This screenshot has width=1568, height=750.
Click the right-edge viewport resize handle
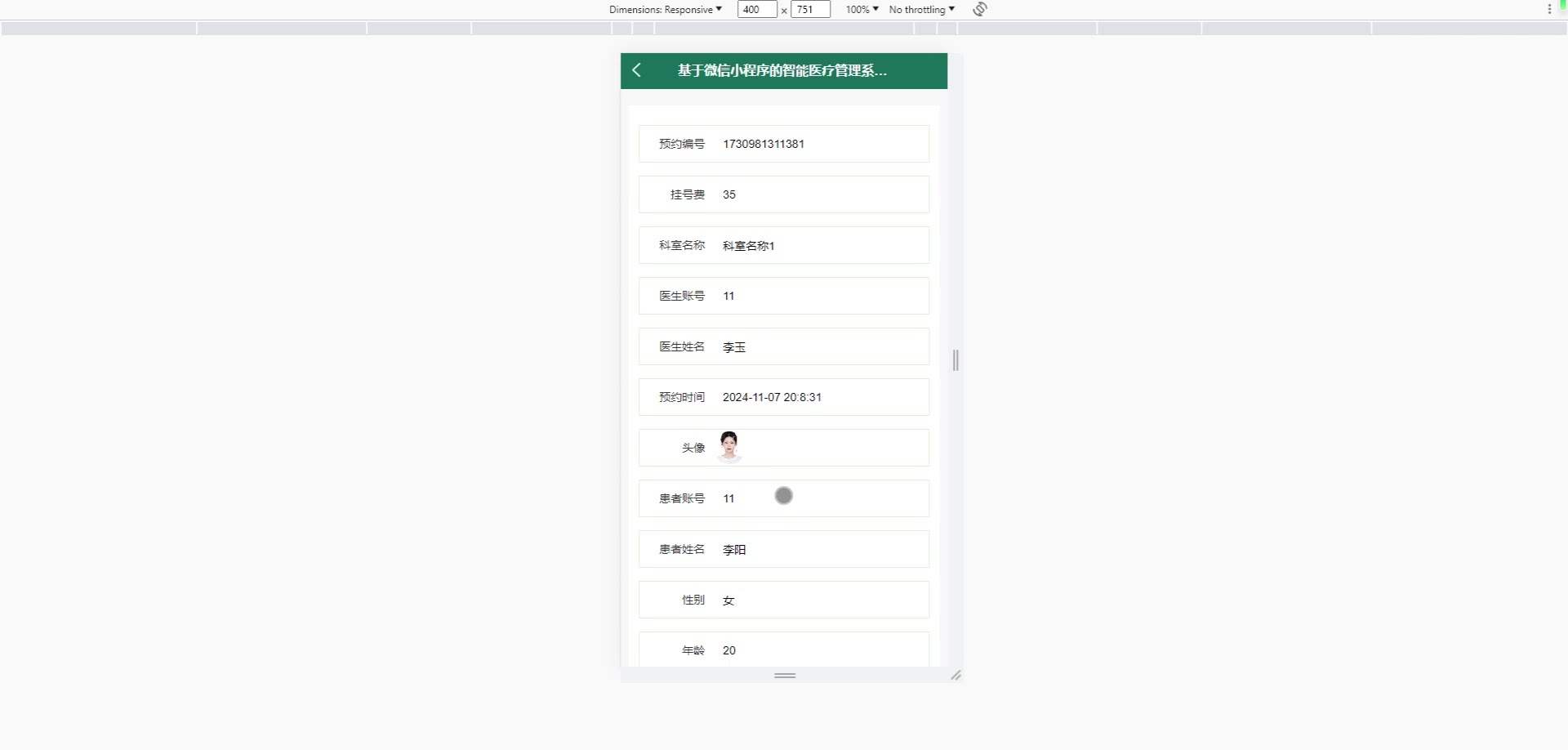tap(955, 360)
